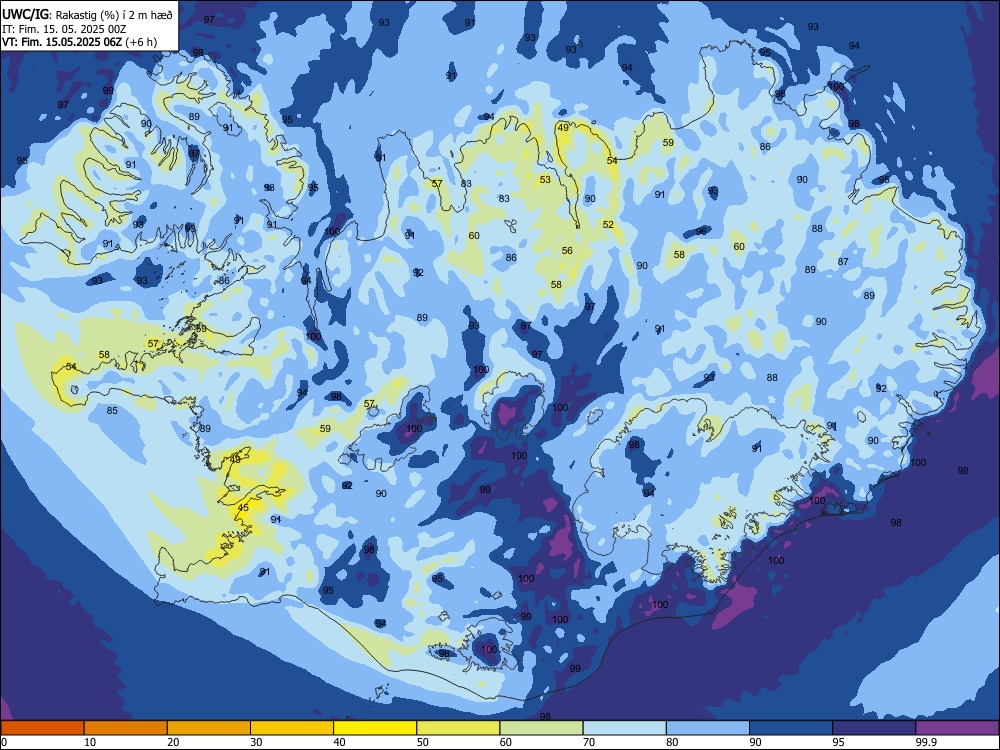This screenshot has height=750, width=1000.
Task: Click the '99.9' legend scale label
Action: click(x=926, y=742)
